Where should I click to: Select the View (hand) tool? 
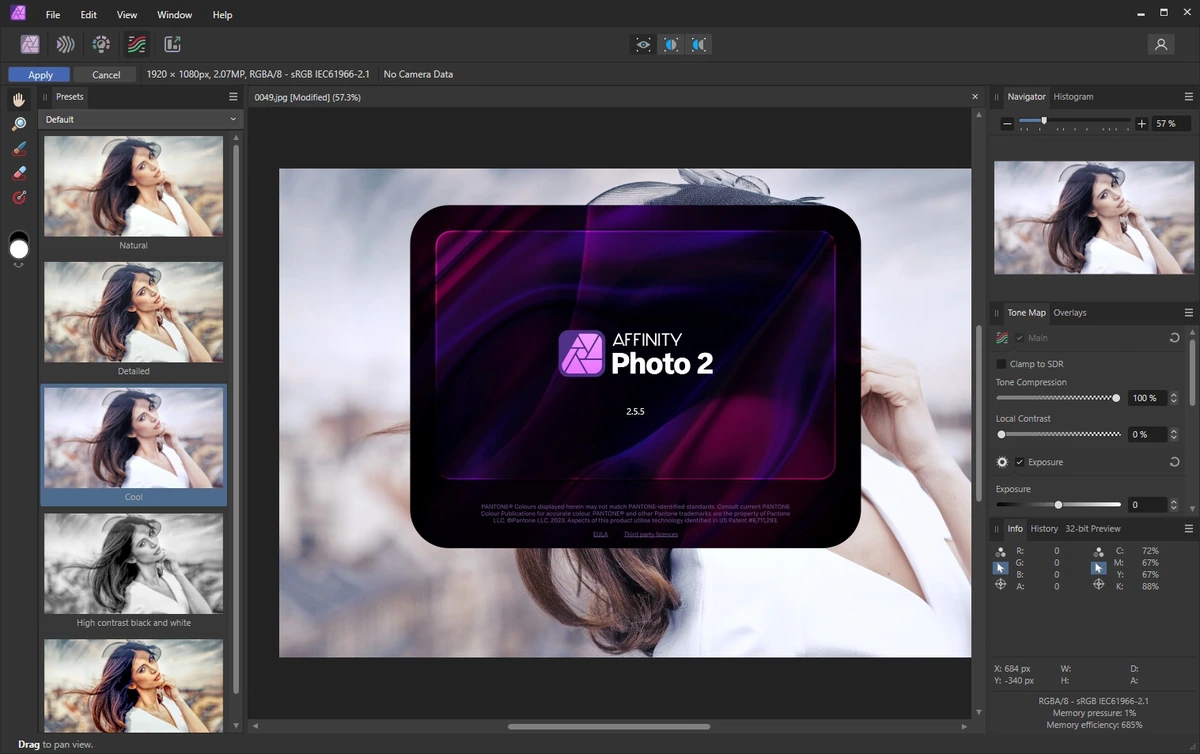point(19,100)
